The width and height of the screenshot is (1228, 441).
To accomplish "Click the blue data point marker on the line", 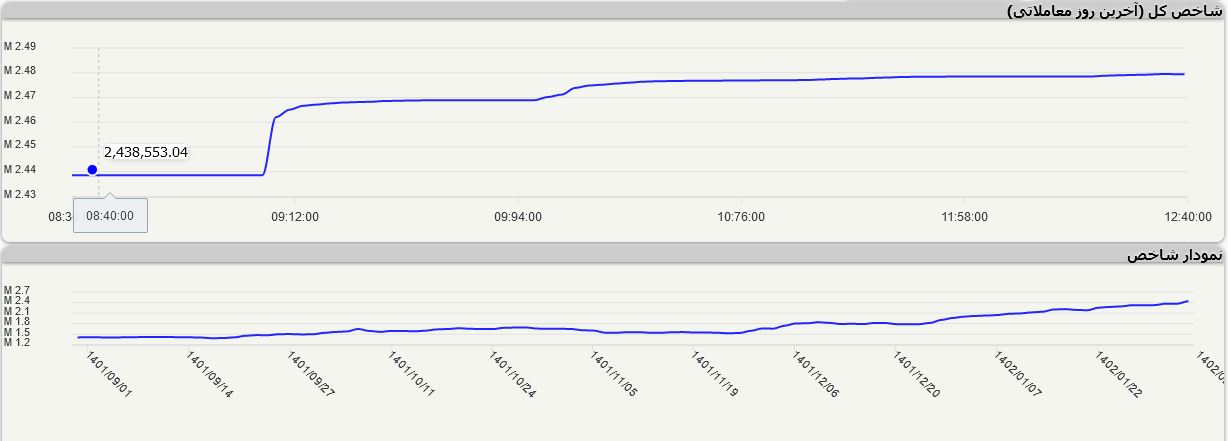I will point(93,169).
